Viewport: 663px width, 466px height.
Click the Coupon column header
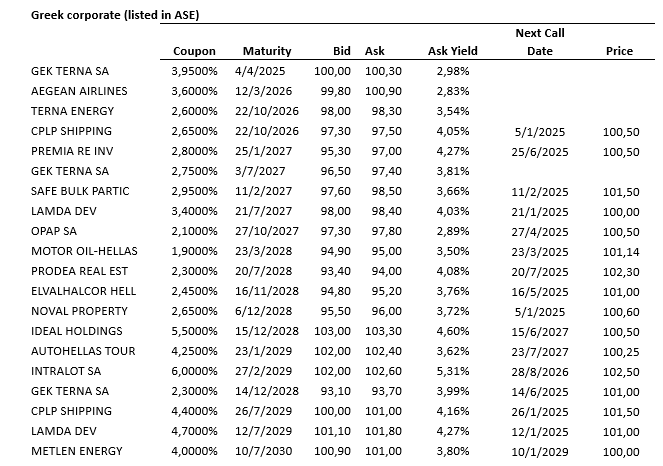194,51
